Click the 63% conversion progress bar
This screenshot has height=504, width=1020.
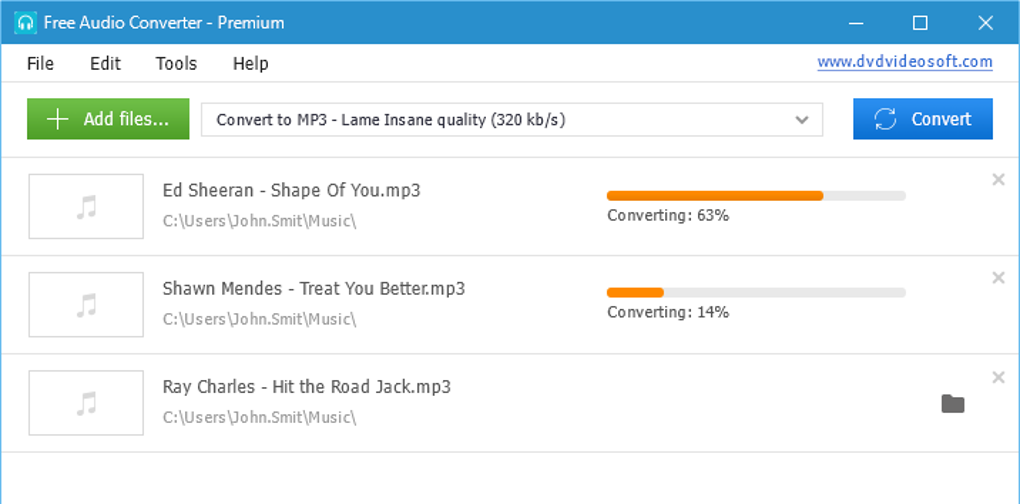[x=755, y=196]
